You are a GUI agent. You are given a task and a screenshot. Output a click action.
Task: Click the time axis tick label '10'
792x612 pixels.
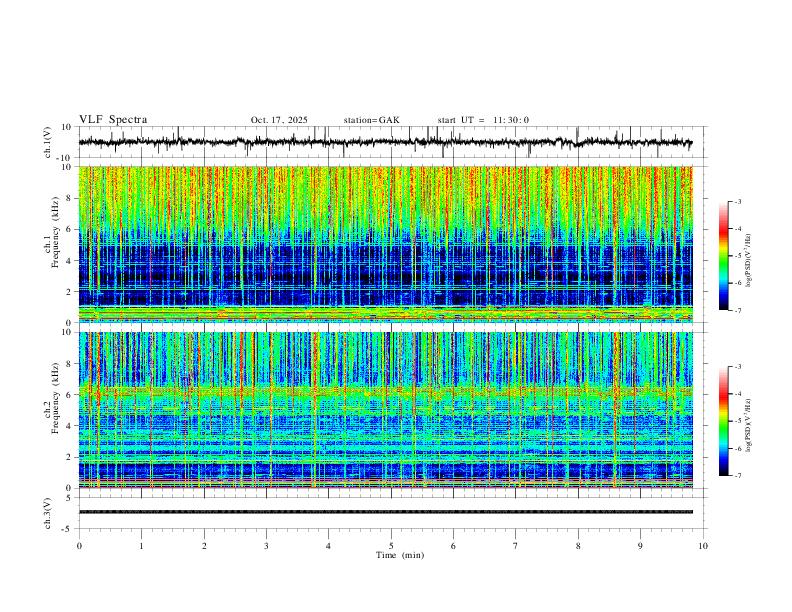pos(703,546)
